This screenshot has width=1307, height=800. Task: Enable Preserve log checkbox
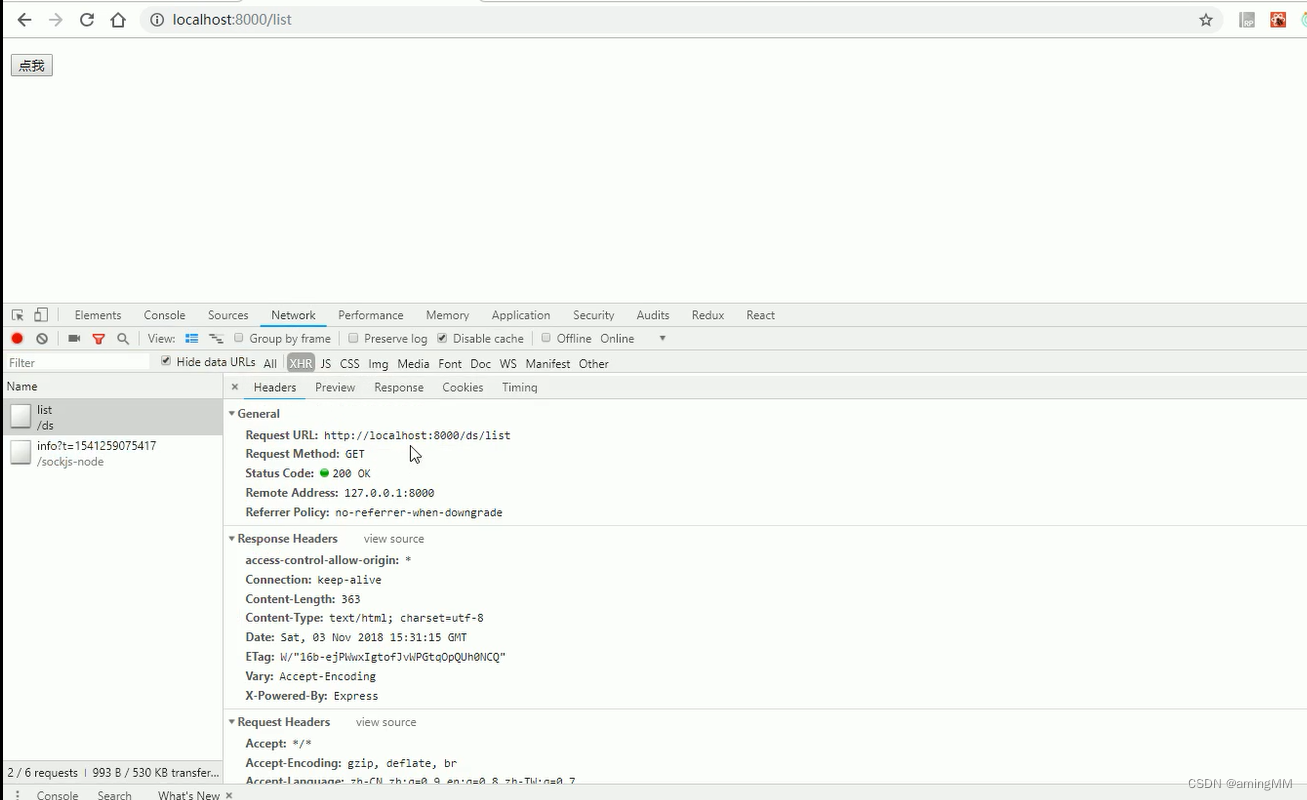353,338
